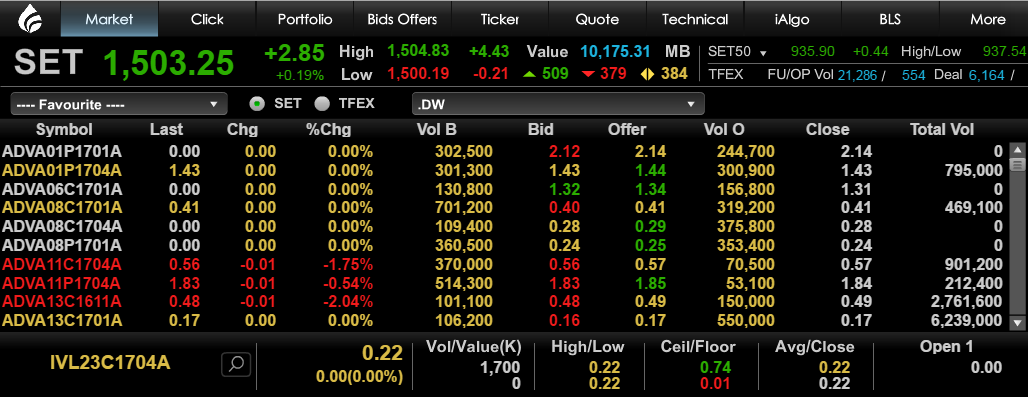This screenshot has height=397, width=1028.
Task: Expand the SET50 index selector arrow
Action: coord(763,52)
